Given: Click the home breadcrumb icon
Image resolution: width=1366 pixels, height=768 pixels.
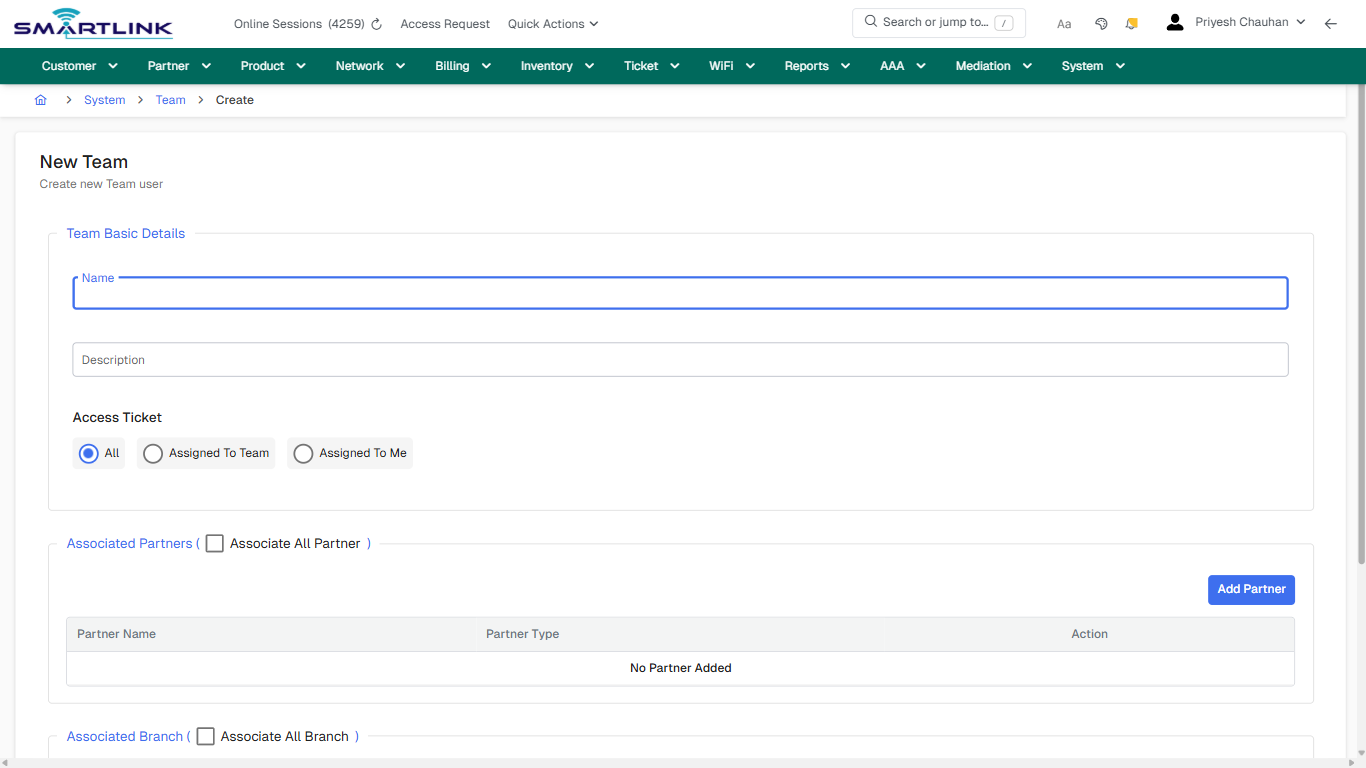Looking at the screenshot, I should click(40, 100).
